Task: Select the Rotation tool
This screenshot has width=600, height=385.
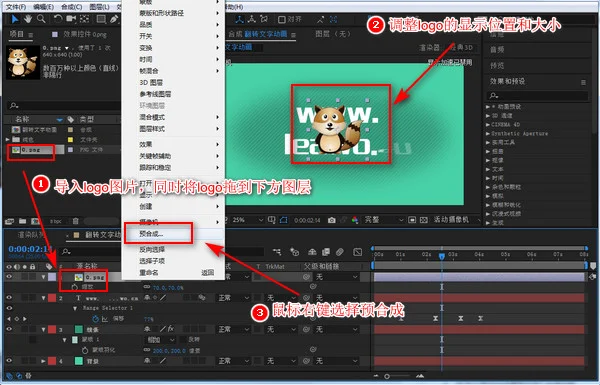Action: tap(58, 19)
